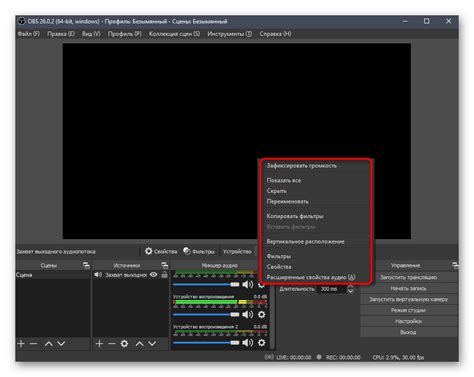Click the REC: 00:00:00 status text
Screen dimensions: 474x377
[x=343, y=357]
